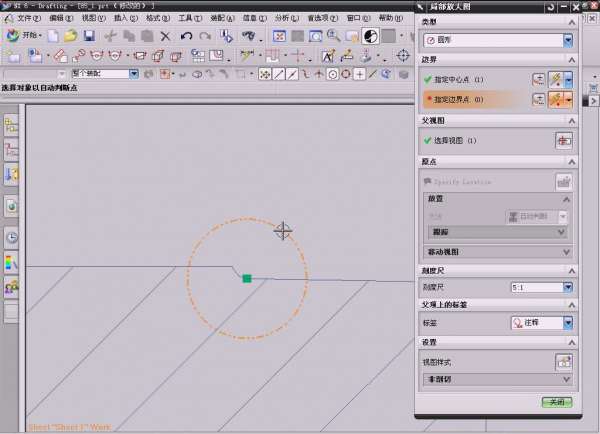Click the point constructor icon beside 指定中心点
This screenshot has height=434, width=600.
click(x=539, y=79)
